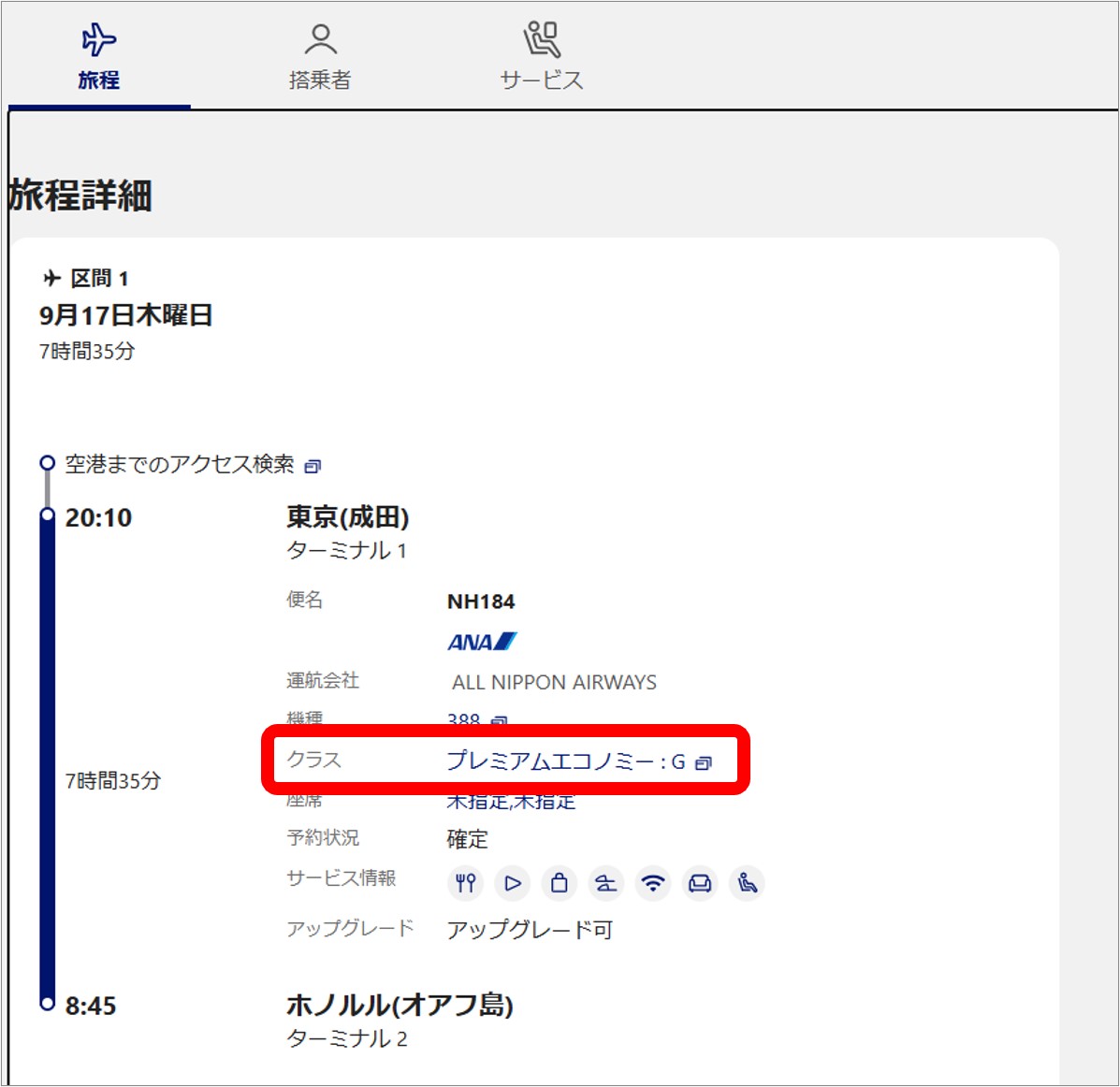1120x1087 pixels.
Task: Click the 388 aircraft type link
Action: pos(463,720)
